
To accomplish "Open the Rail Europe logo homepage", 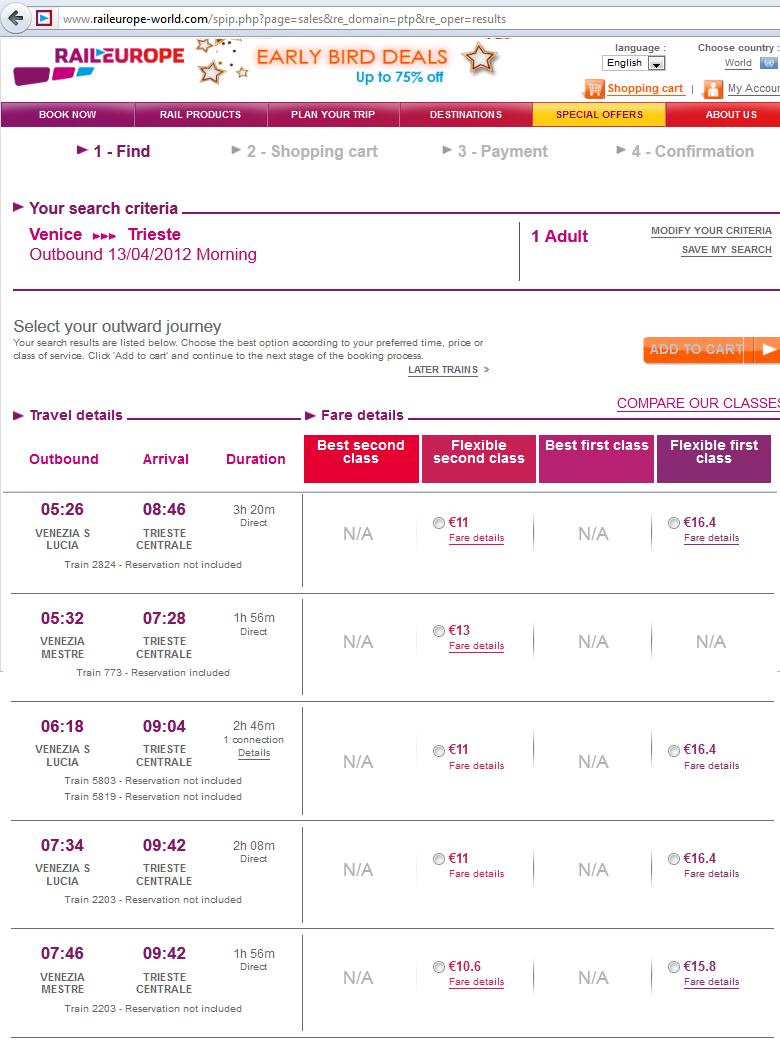I will (98, 64).
